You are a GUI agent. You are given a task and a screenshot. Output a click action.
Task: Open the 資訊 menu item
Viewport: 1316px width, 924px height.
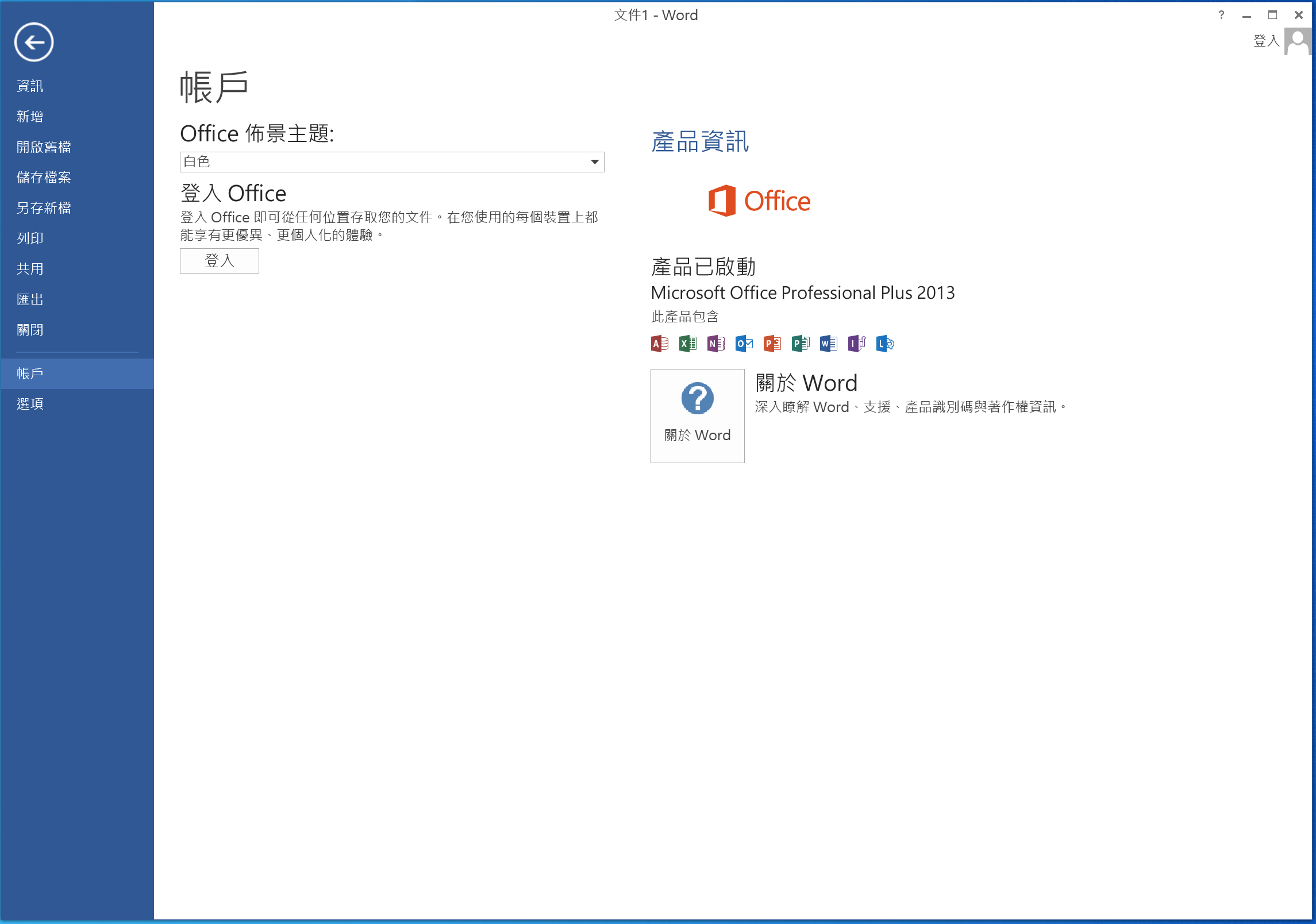pos(30,86)
